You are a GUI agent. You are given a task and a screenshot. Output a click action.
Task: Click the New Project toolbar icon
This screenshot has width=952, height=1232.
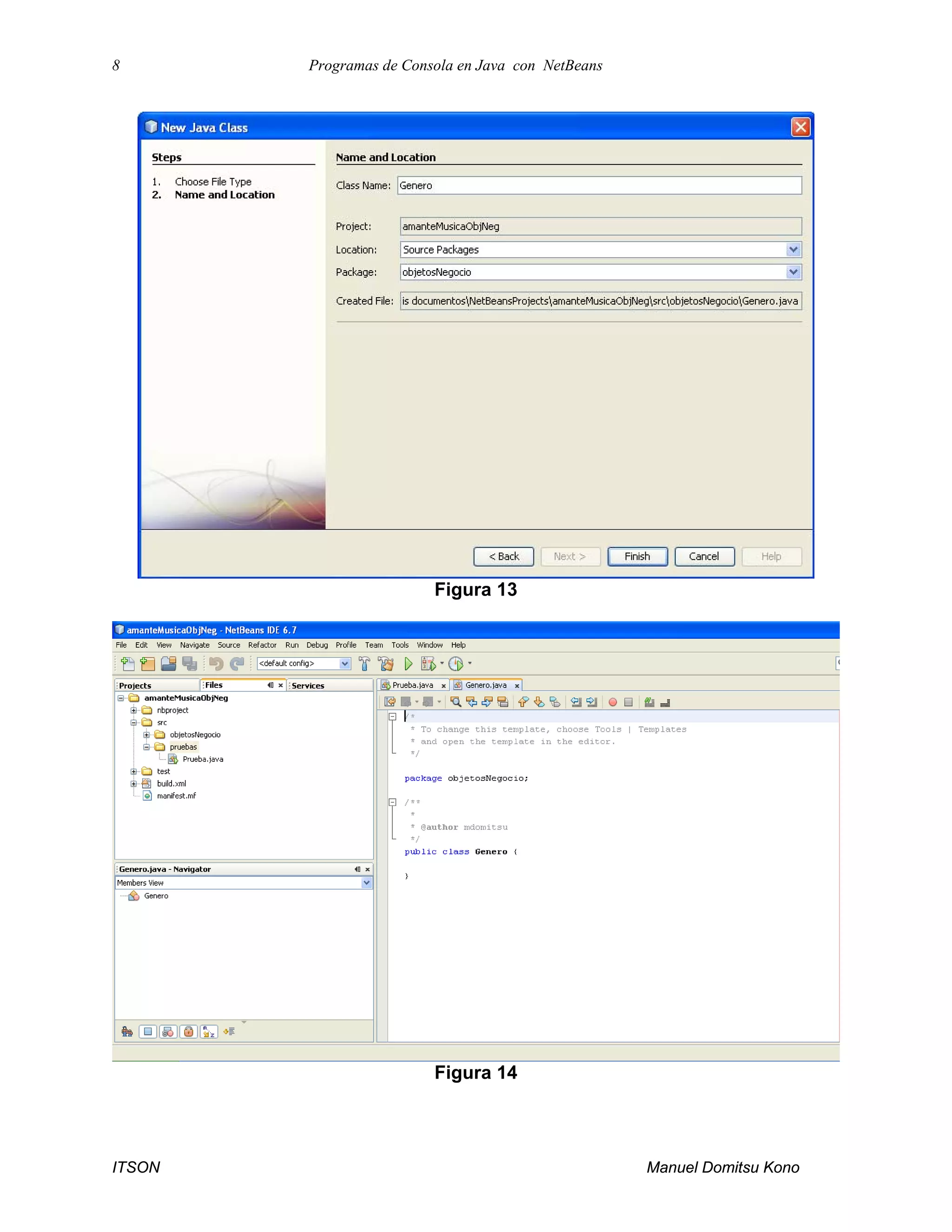[x=147, y=664]
